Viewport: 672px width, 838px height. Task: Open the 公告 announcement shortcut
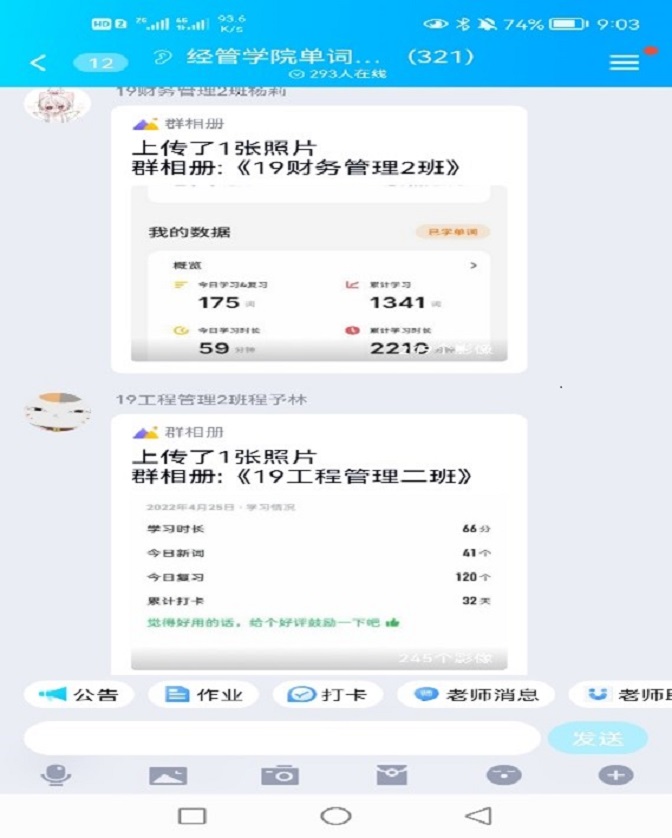[x=79, y=694]
